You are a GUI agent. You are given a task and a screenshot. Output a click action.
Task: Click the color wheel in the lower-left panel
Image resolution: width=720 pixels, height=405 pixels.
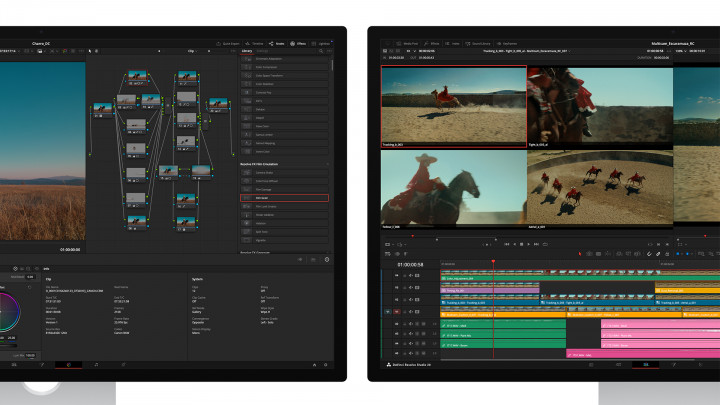pos(8,312)
